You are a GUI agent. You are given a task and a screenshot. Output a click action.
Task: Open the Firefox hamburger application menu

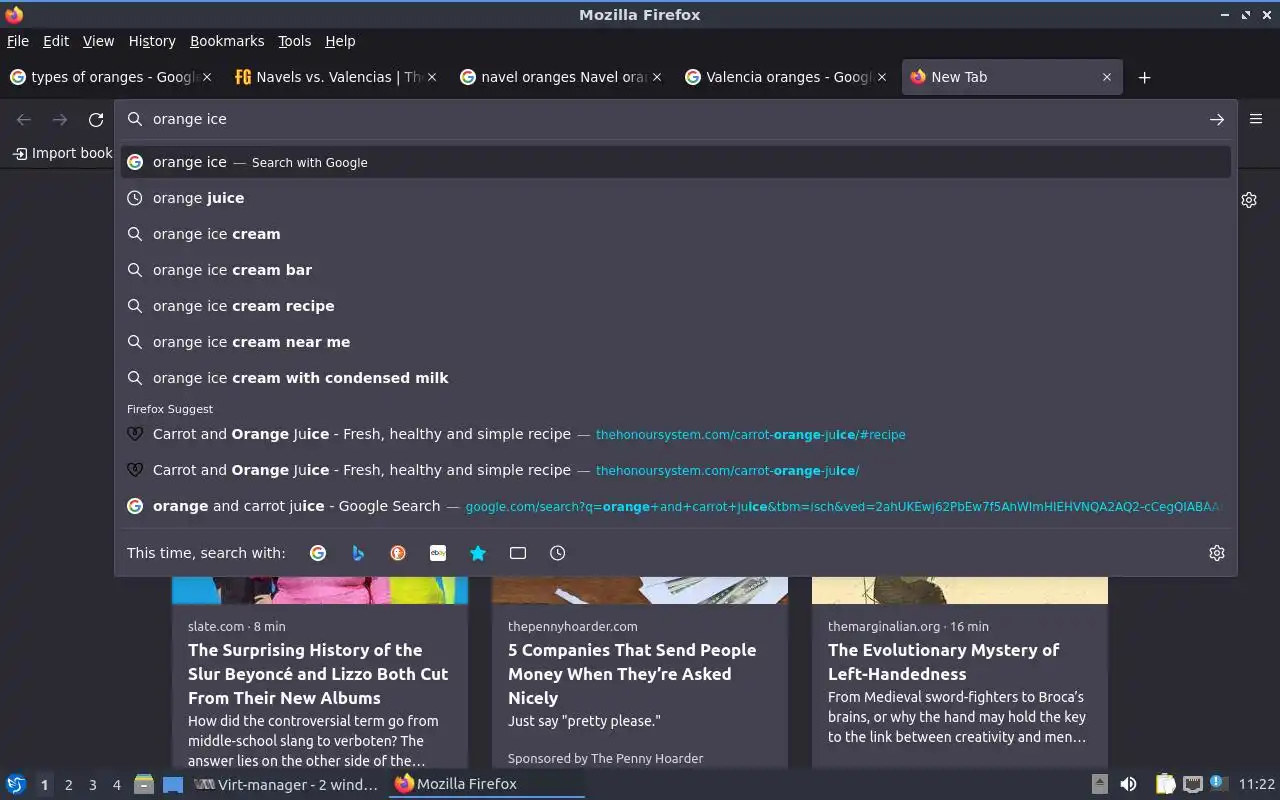[x=1256, y=118]
